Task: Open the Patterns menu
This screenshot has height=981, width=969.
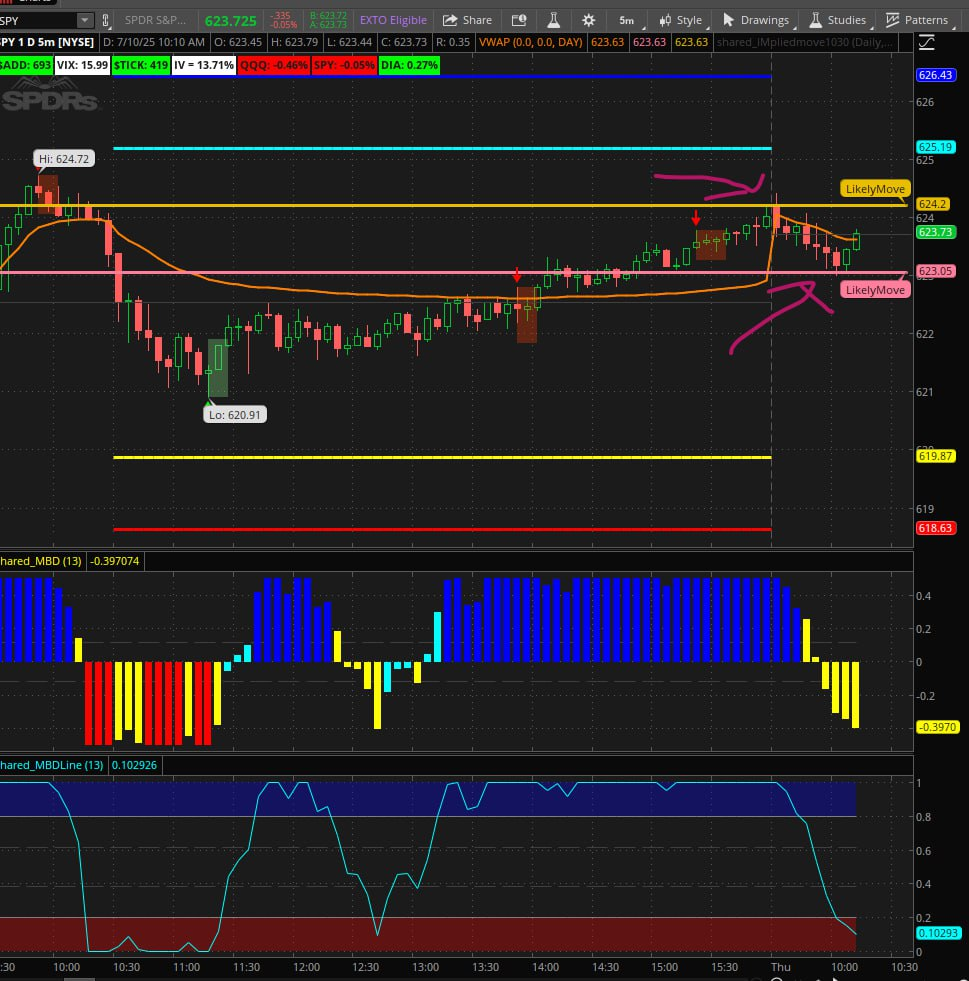Action: click(916, 20)
